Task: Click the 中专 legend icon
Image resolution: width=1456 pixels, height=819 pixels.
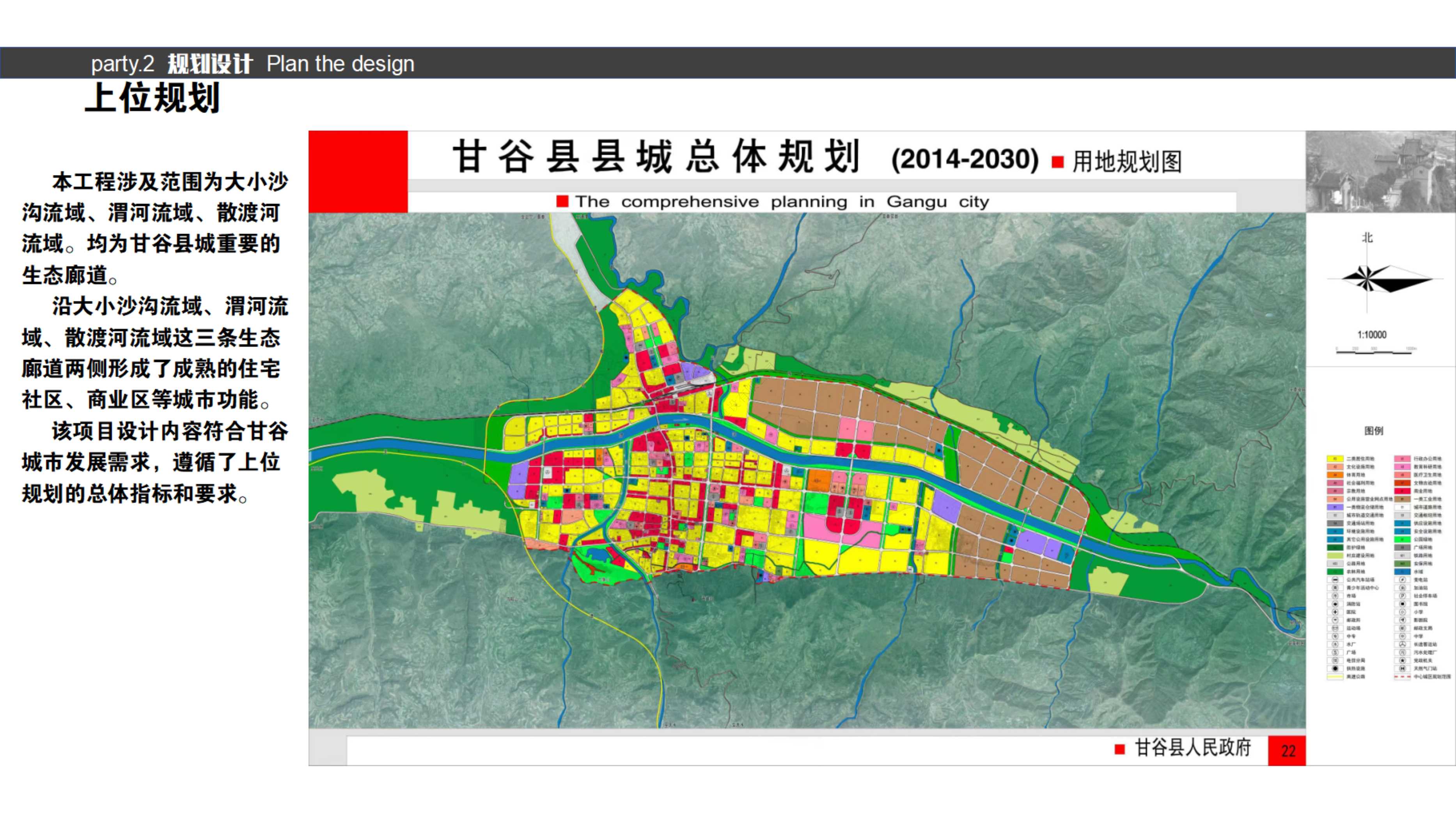Action: tap(1335, 636)
